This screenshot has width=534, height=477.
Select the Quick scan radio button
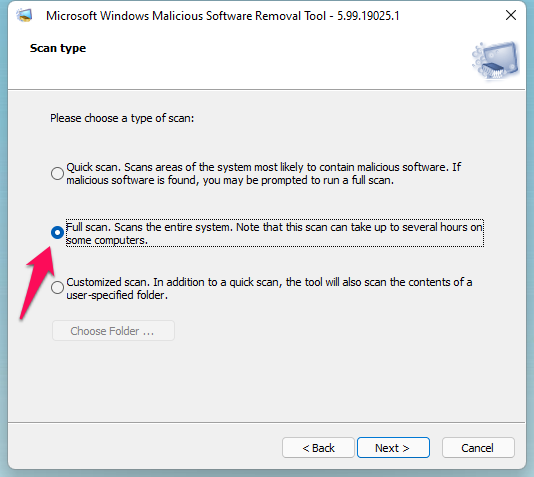(57, 173)
